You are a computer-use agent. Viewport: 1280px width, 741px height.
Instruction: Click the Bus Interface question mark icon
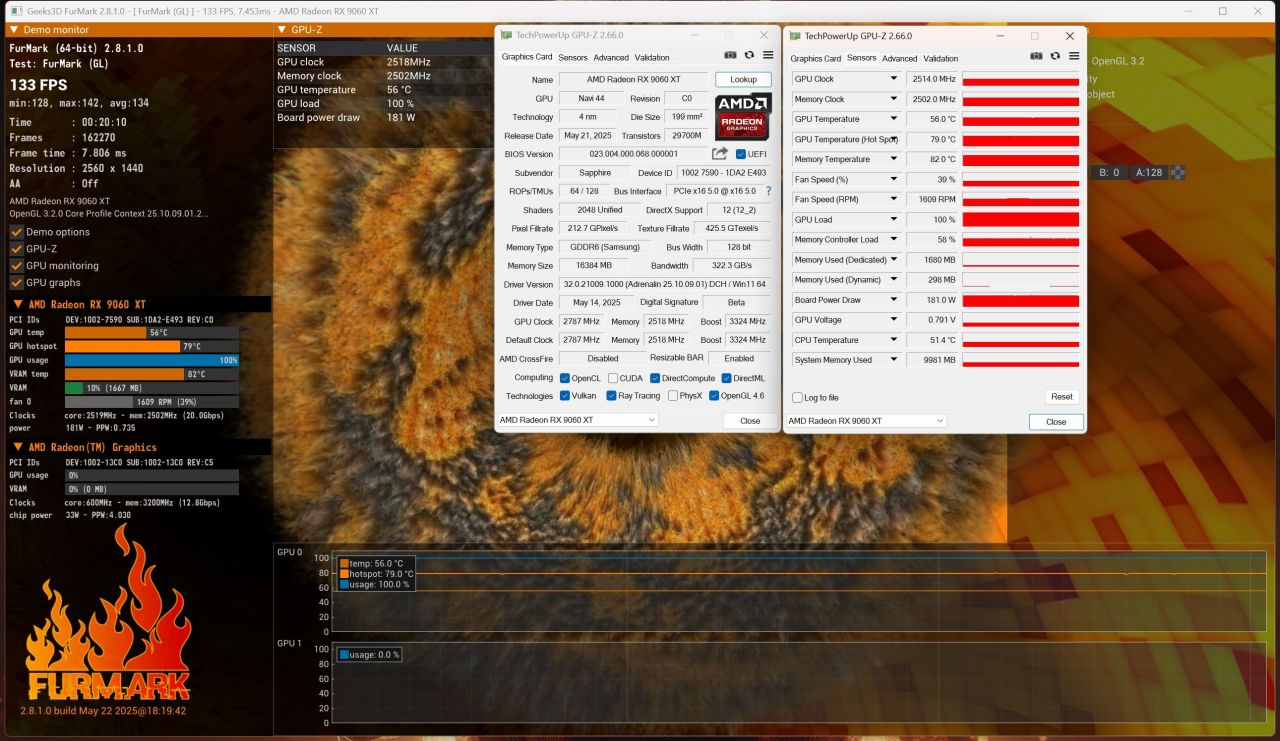[x=768, y=191]
